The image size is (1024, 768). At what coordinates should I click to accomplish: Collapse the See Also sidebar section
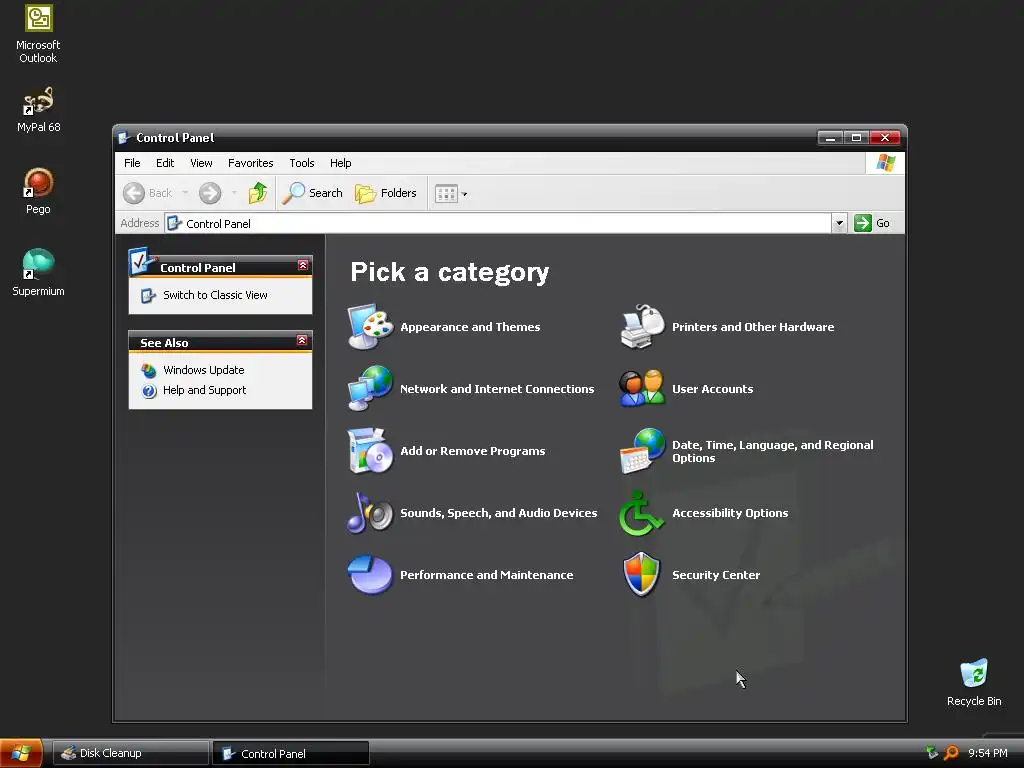point(302,340)
